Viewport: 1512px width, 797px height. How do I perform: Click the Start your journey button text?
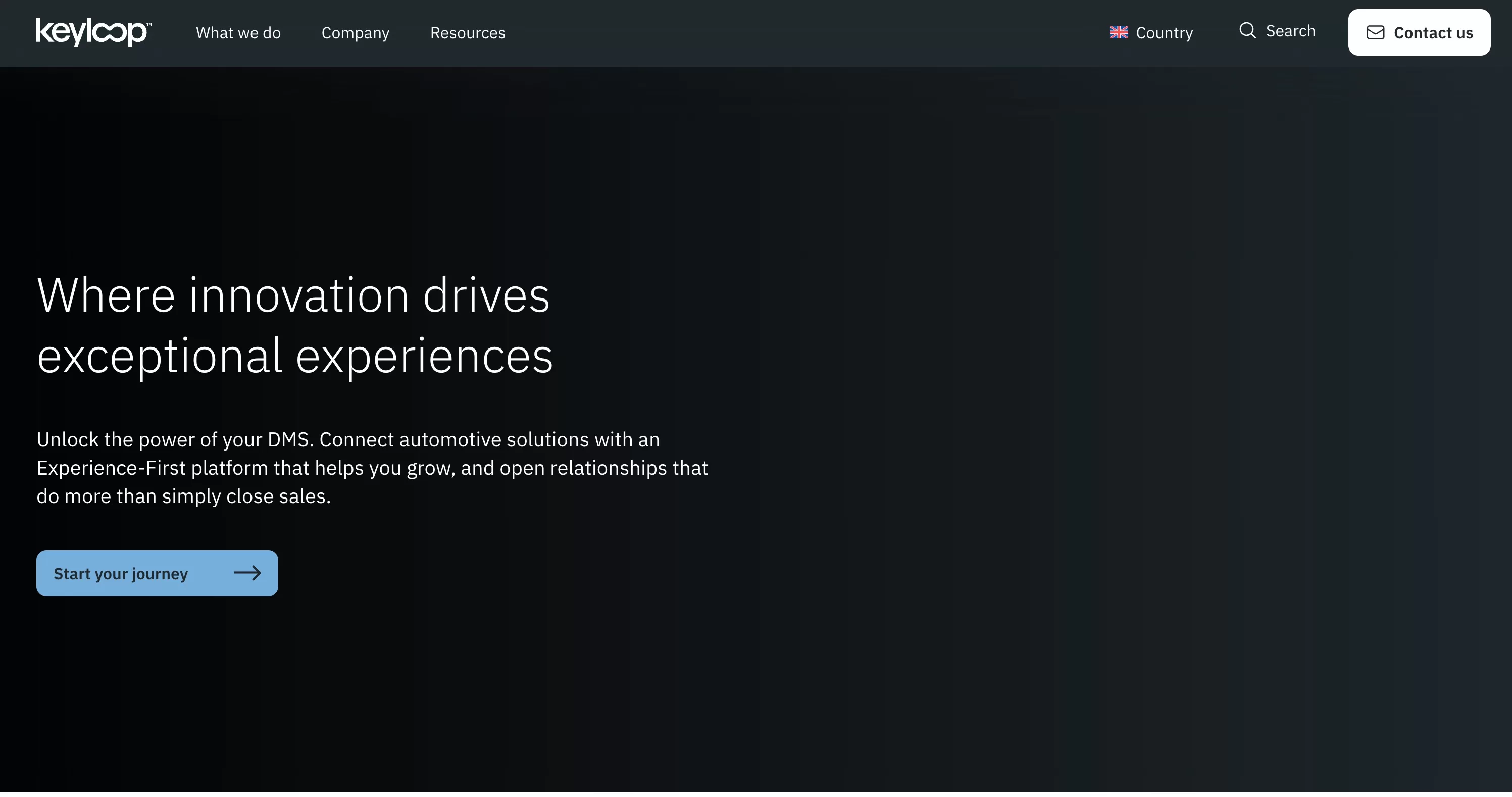point(121,574)
